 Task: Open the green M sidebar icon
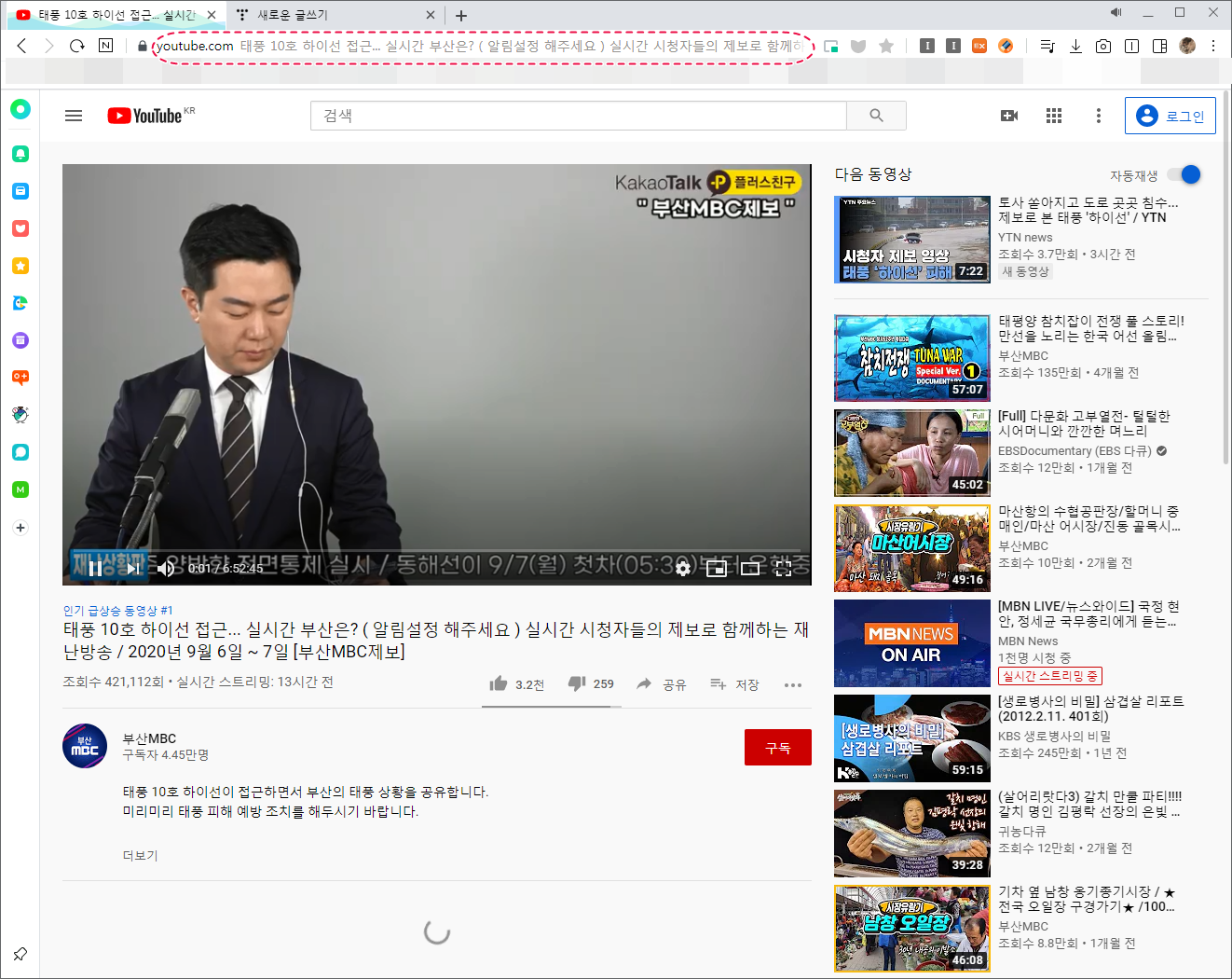tap(21, 489)
